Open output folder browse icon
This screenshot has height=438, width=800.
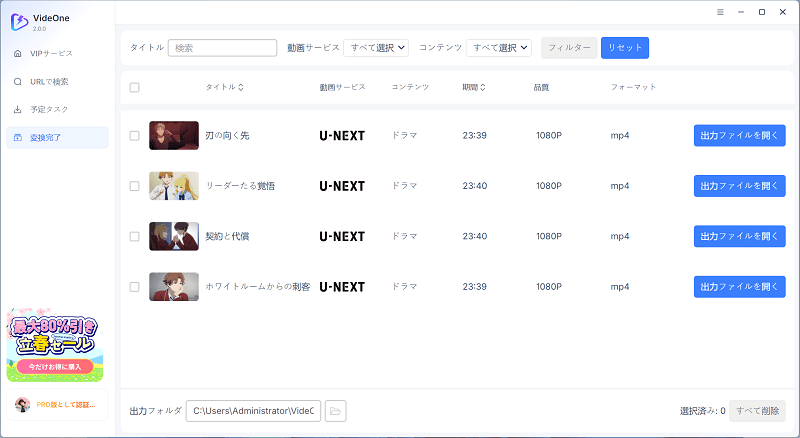pyautogui.click(x=335, y=411)
